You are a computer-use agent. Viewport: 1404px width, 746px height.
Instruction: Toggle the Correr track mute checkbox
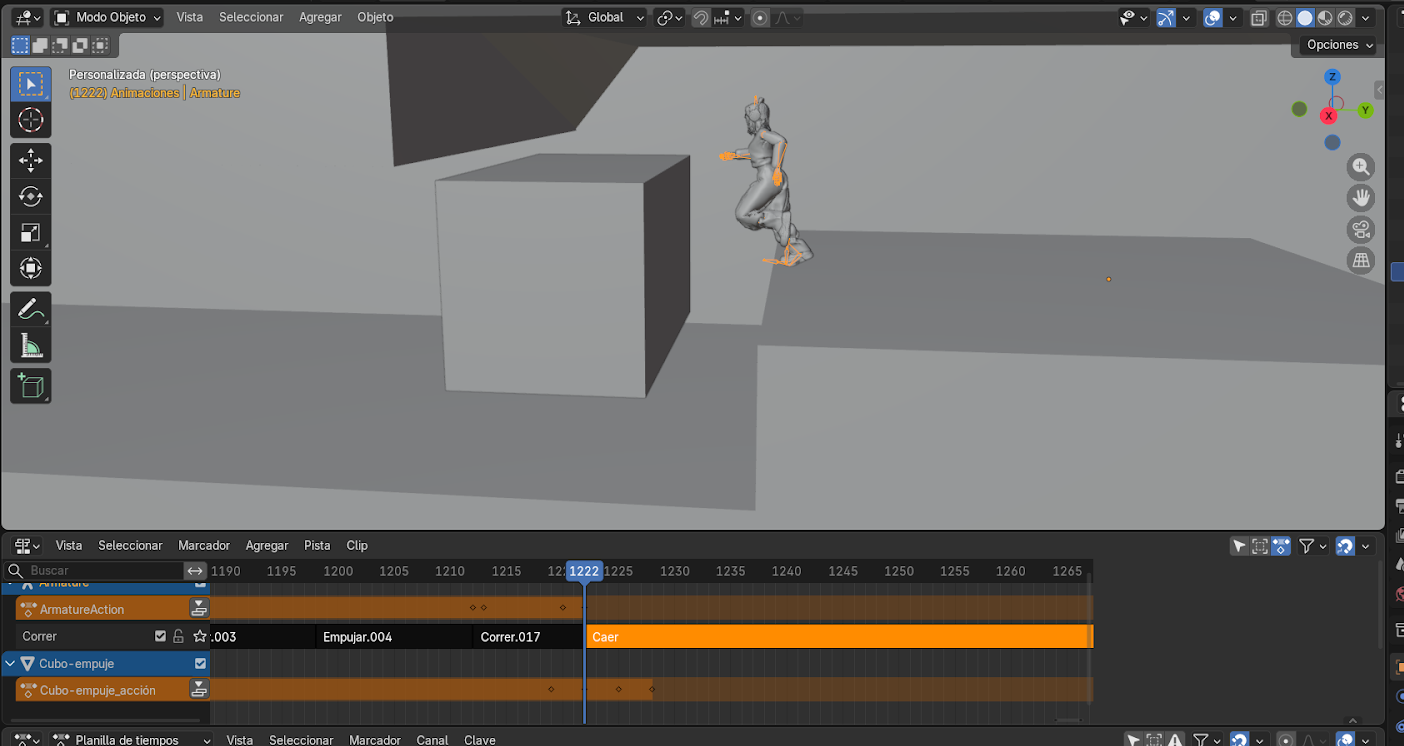(x=160, y=636)
